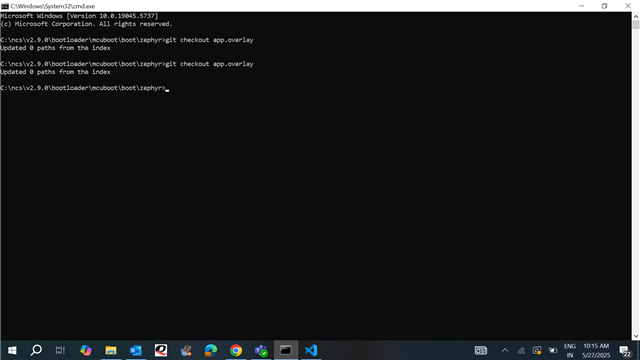Open the ENG IN language switcher

tap(570, 351)
